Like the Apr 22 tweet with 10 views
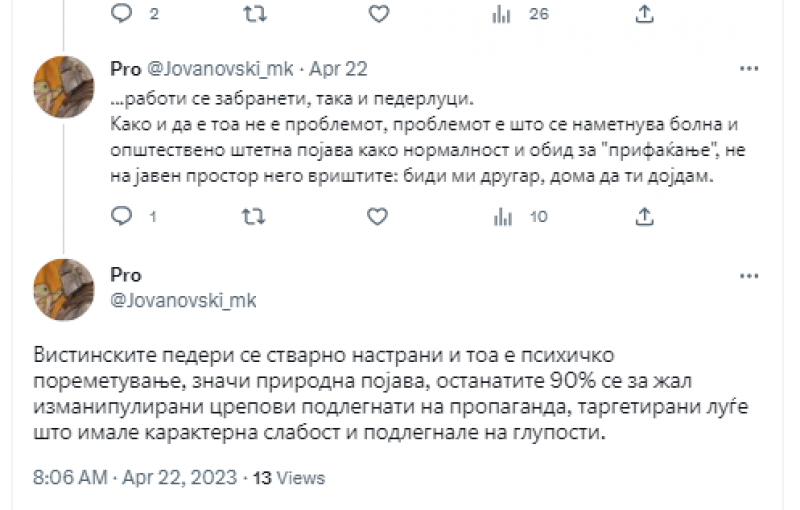 (378, 216)
